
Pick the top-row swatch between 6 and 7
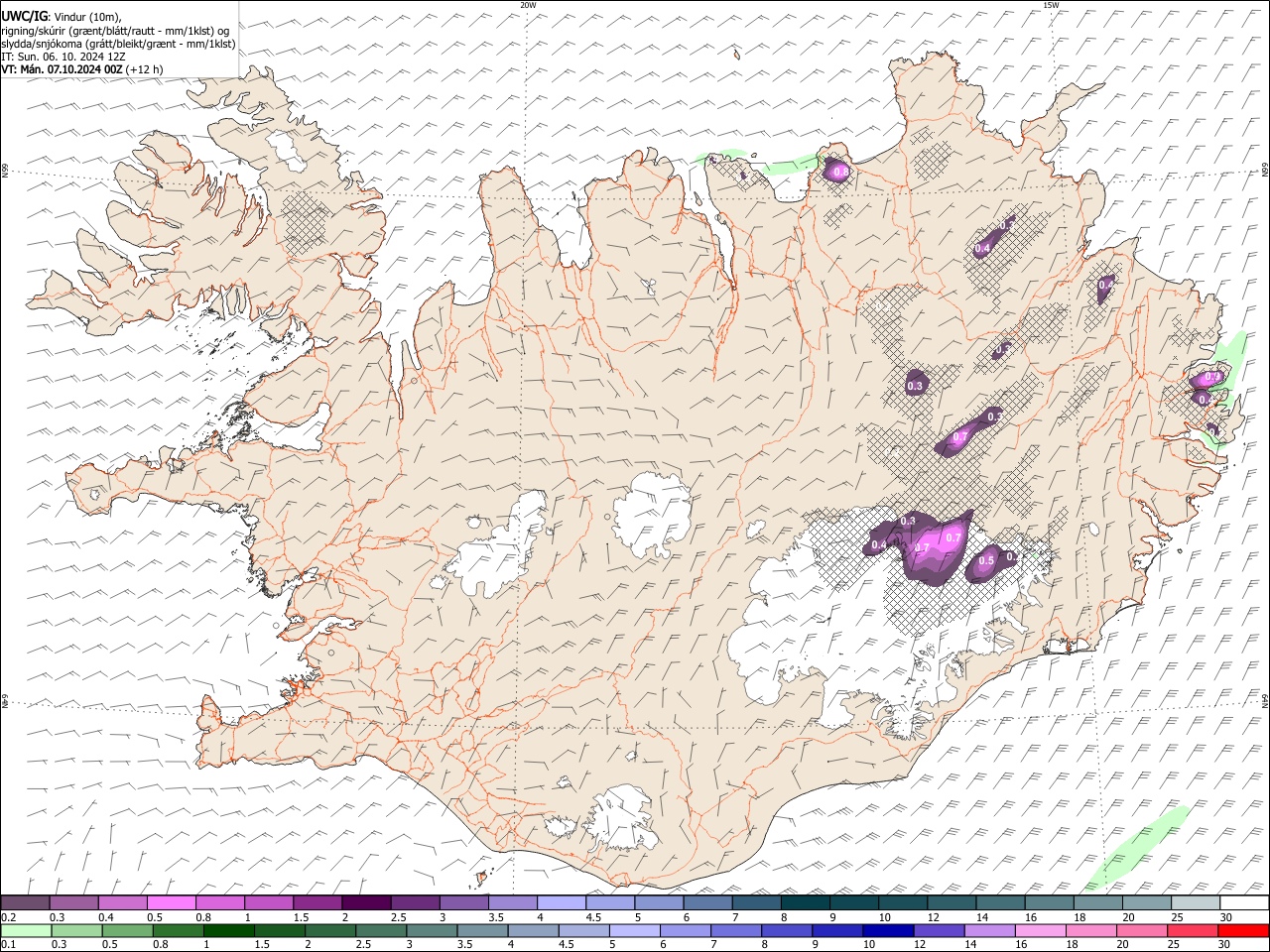pos(707,903)
